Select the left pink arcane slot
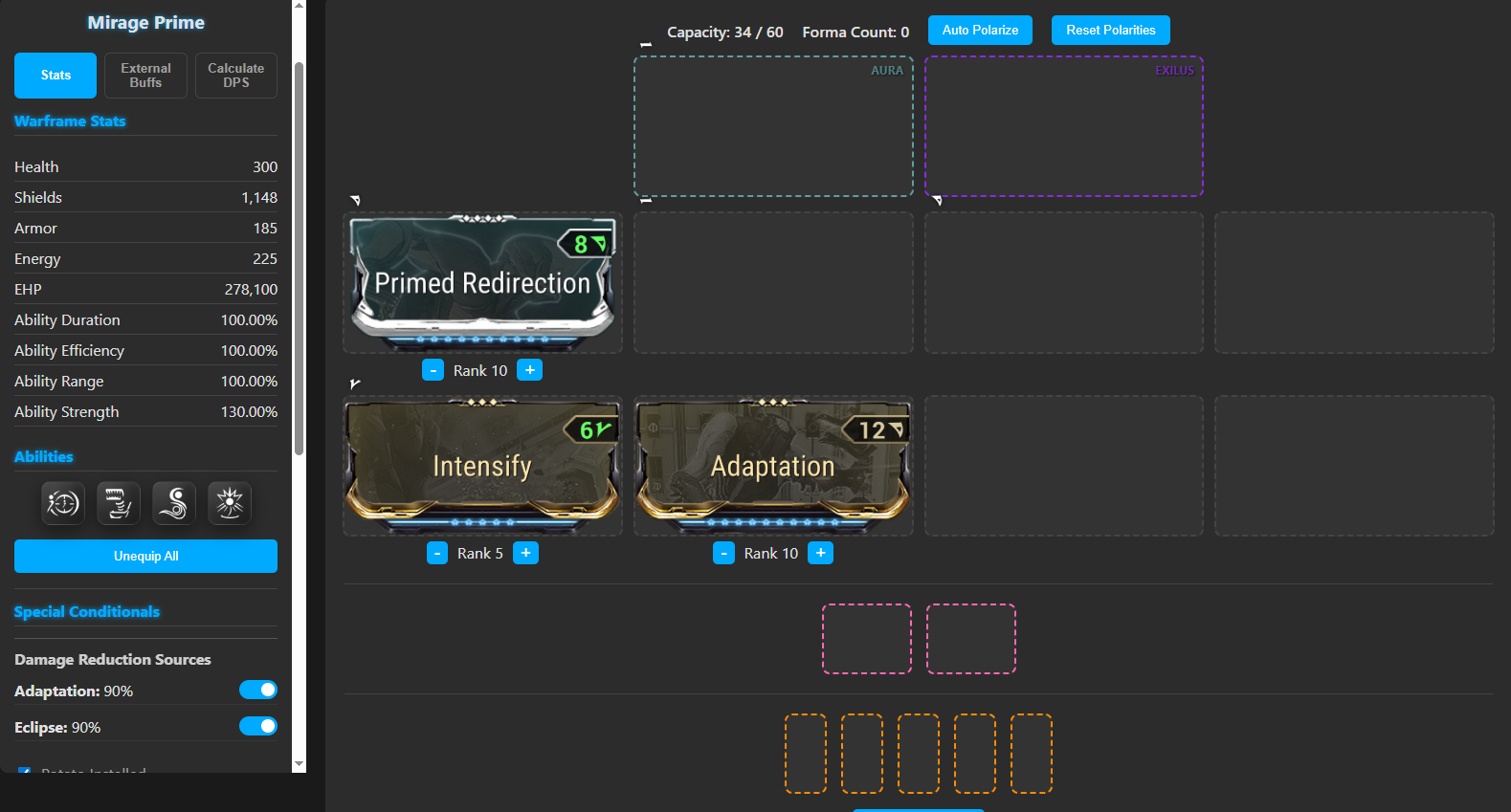 point(867,639)
